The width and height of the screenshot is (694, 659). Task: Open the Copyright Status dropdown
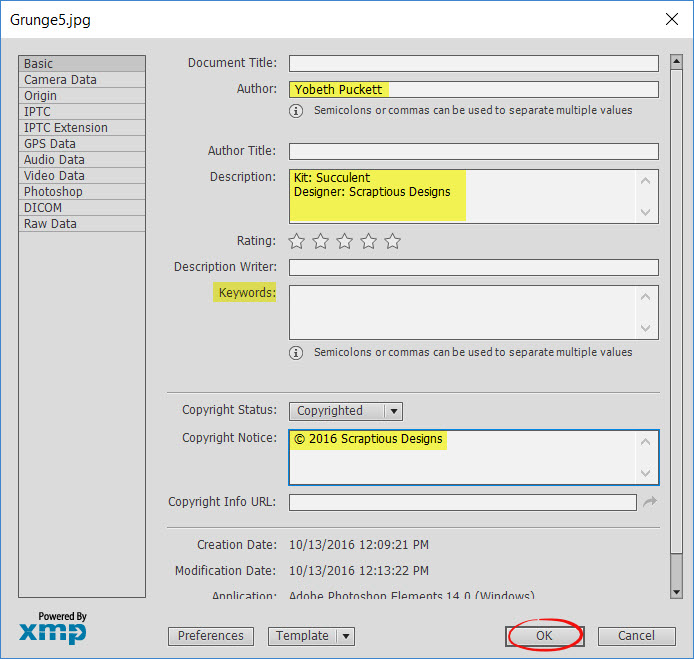(x=345, y=411)
